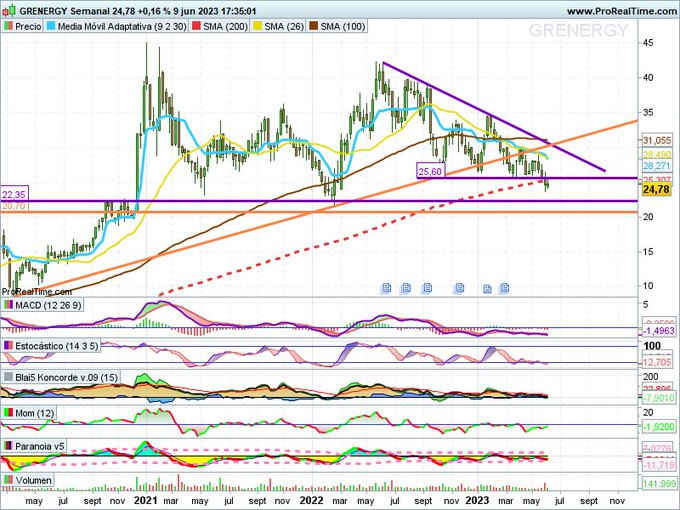Viewport: 680px width, 510px height.
Task: Open the second document note icon from left
Action: 406,288
